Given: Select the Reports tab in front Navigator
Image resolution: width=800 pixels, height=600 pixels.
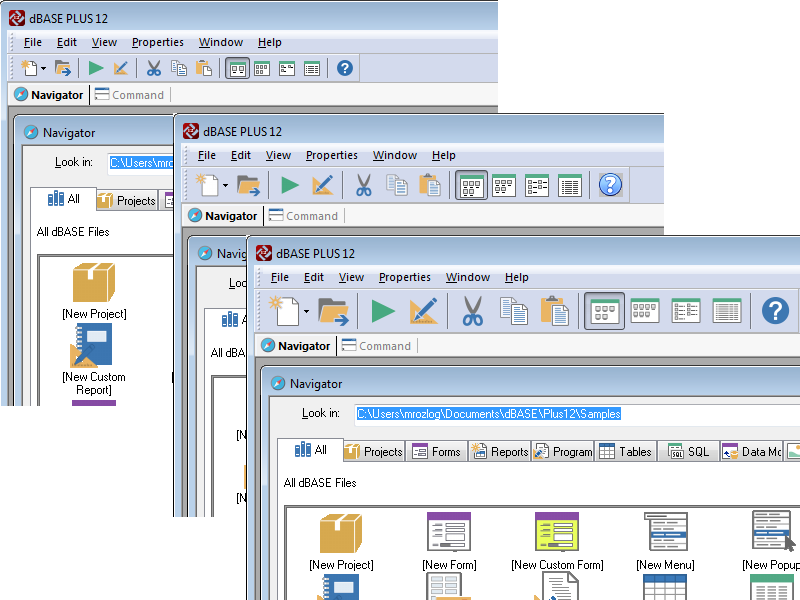Looking at the screenshot, I should click(x=500, y=452).
